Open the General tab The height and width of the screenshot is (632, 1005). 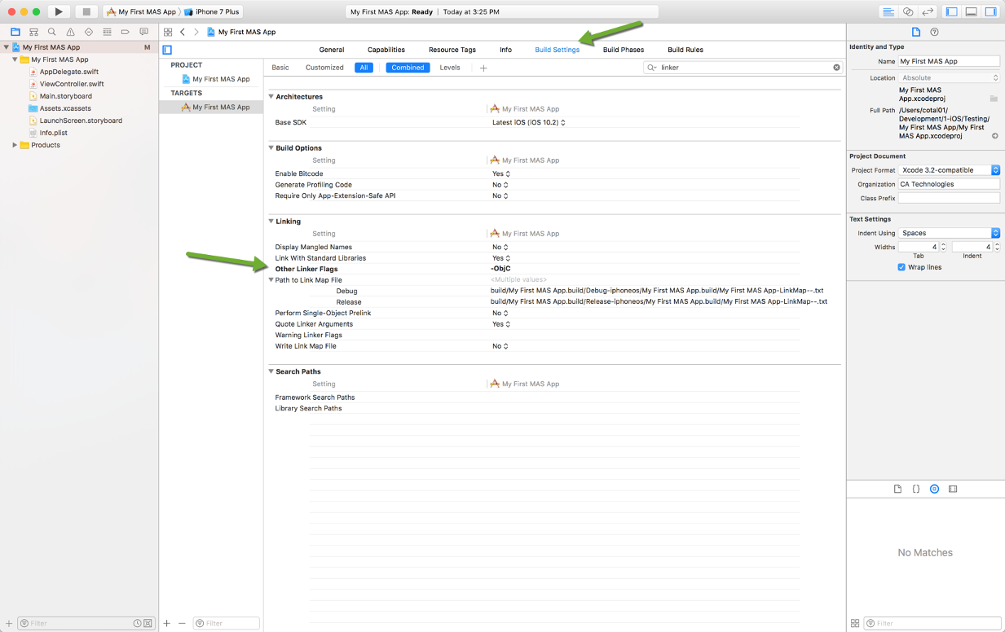click(x=331, y=49)
